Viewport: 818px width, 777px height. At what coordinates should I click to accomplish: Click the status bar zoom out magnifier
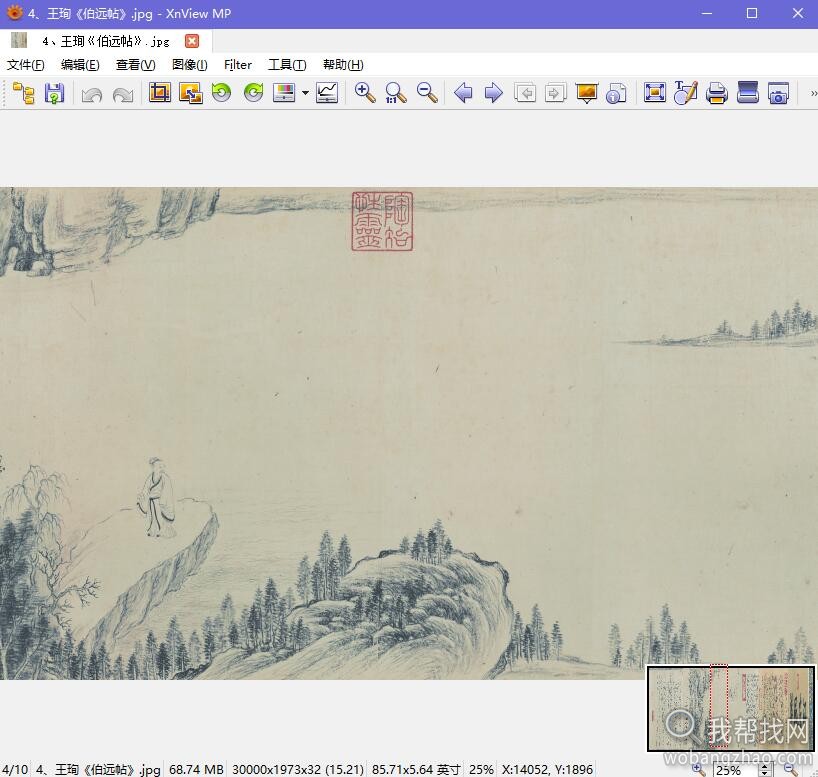pyautogui.click(x=792, y=769)
